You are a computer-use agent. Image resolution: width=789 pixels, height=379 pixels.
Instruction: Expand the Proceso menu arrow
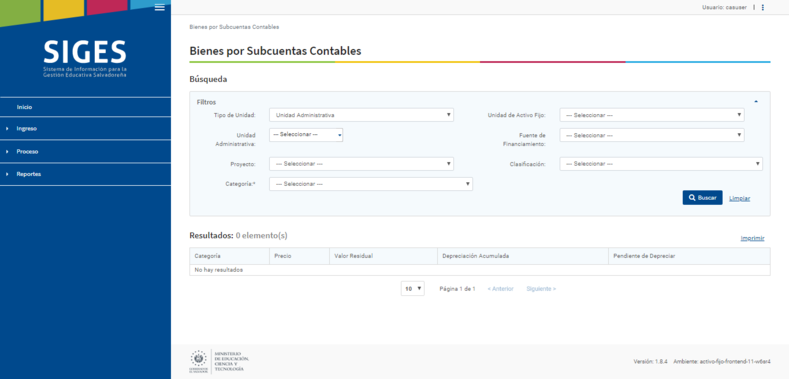pyautogui.click(x=8, y=151)
